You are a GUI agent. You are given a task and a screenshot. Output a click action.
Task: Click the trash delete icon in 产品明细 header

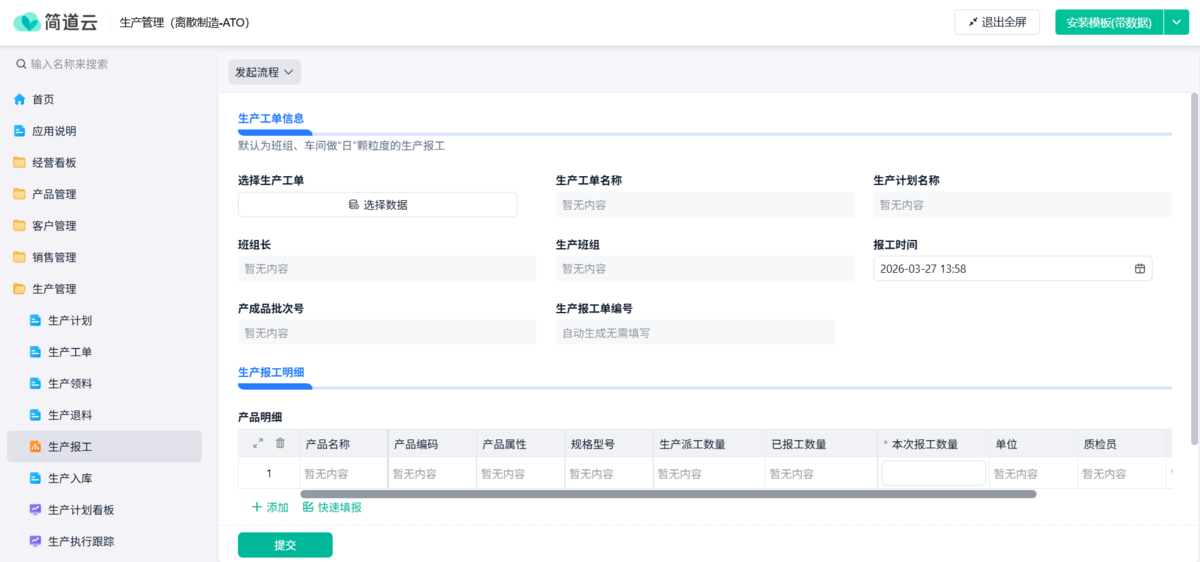coord(280,443)
